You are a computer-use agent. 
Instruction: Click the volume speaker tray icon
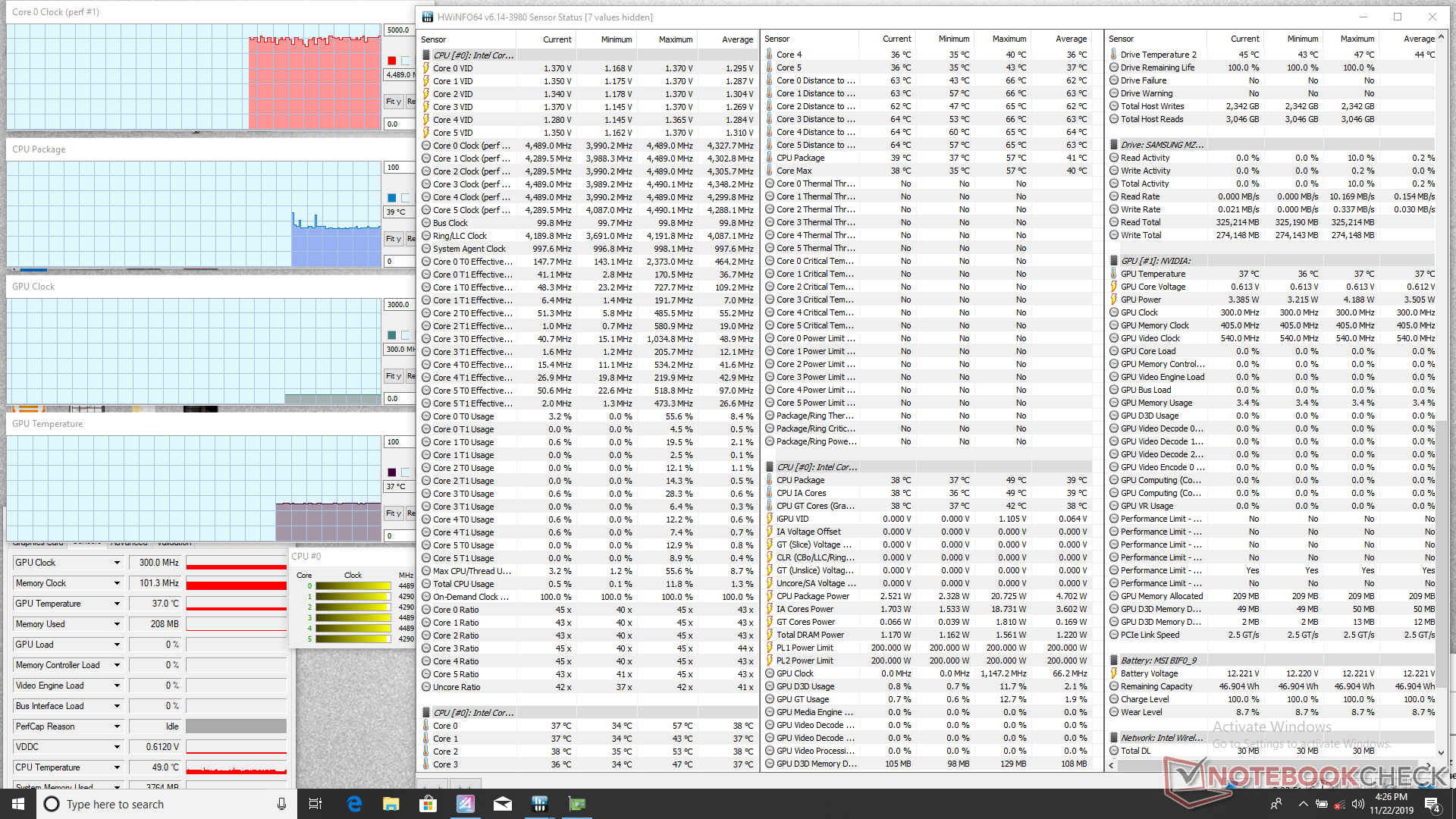(1357, 804)
